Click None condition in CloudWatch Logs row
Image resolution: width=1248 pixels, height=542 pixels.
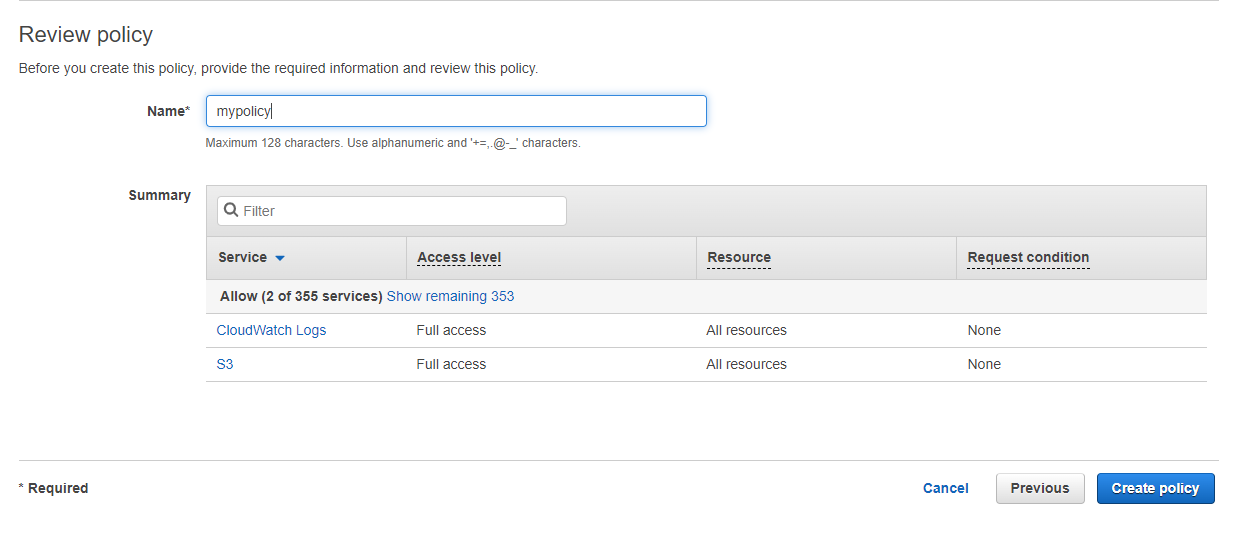[x=984, y=330]
